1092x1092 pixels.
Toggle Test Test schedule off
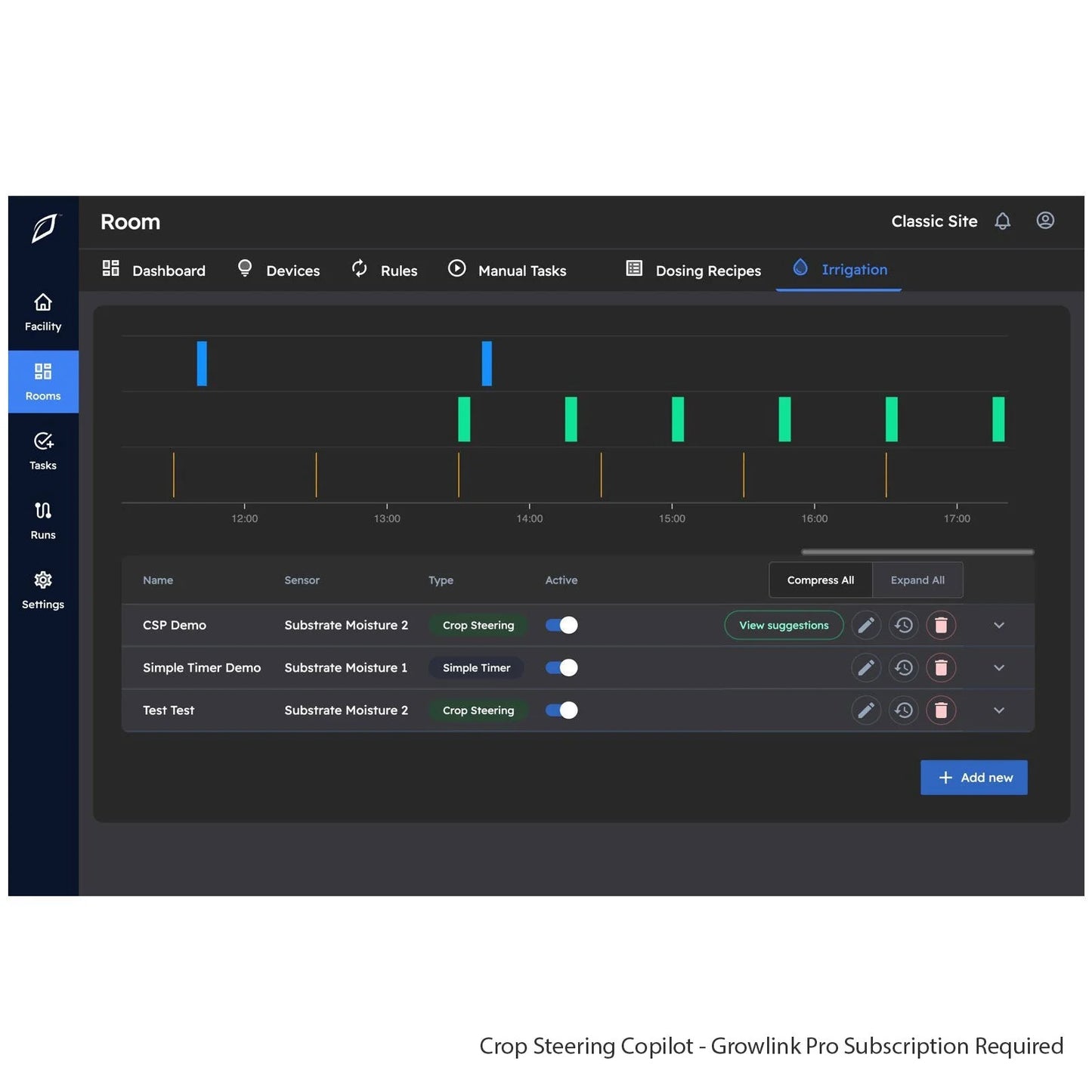pyautogui.click(x=561, y=710)
